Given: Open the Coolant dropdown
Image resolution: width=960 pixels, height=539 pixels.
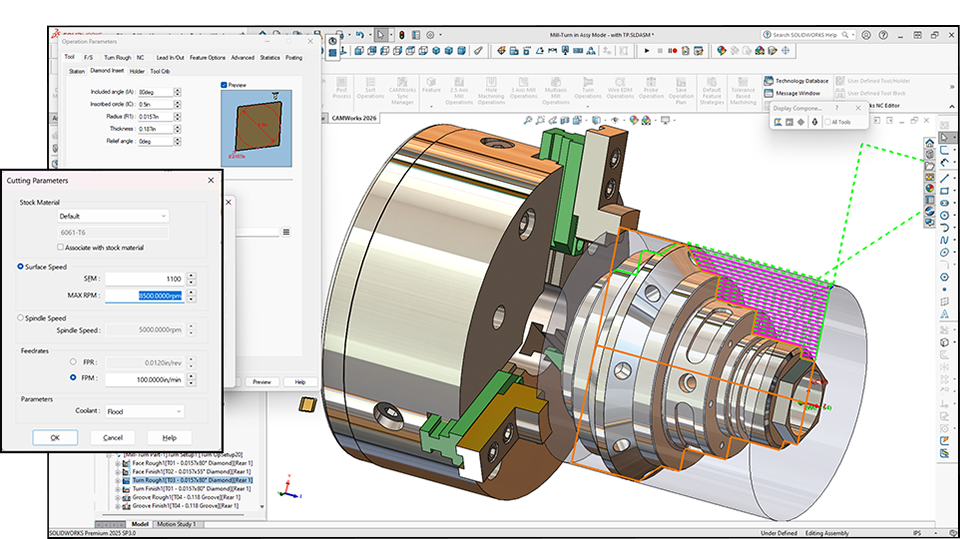Looking at the screenshot, I should click(x=144, y=411).
